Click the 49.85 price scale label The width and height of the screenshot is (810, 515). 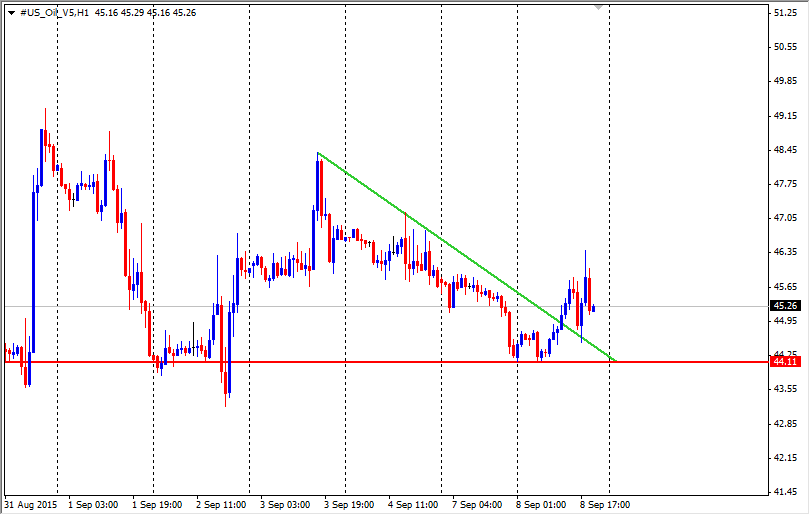tap(785, 81)
